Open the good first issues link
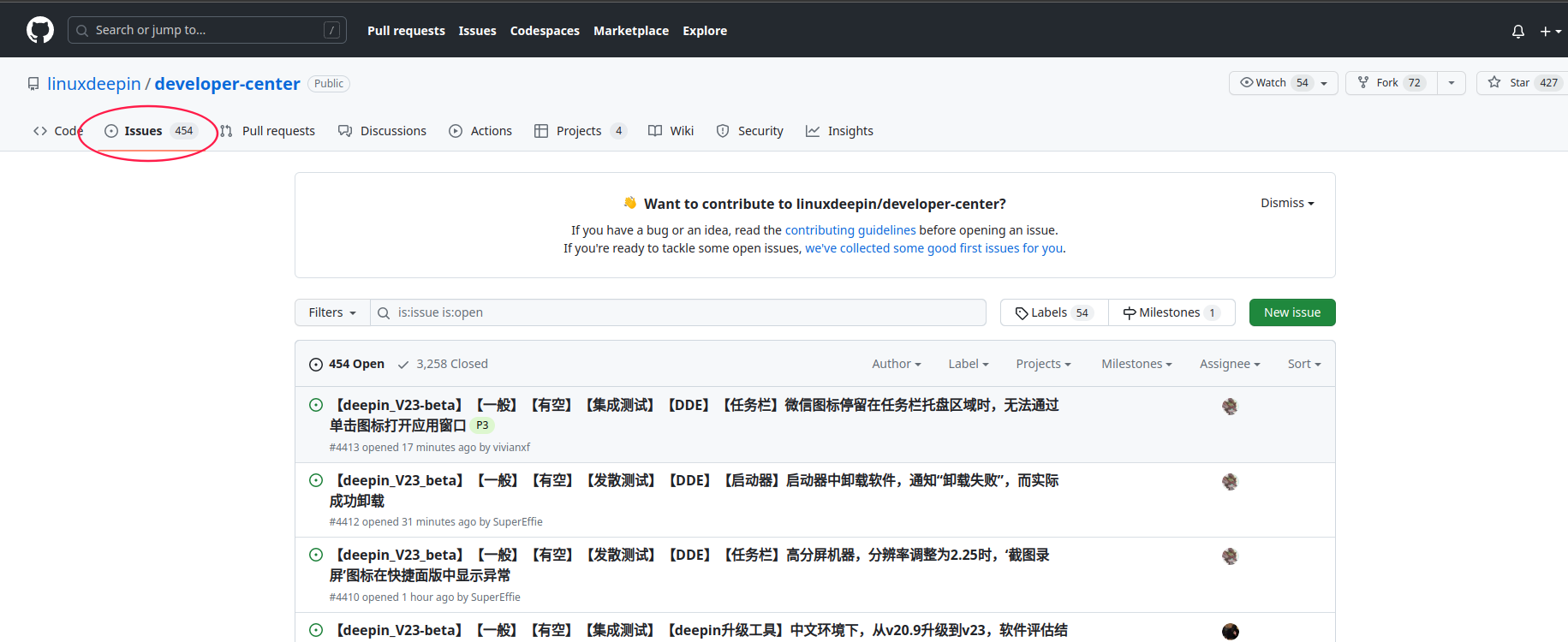This screenshot has height=642, width=1568. pyautogui.click(x=934, y=248)
